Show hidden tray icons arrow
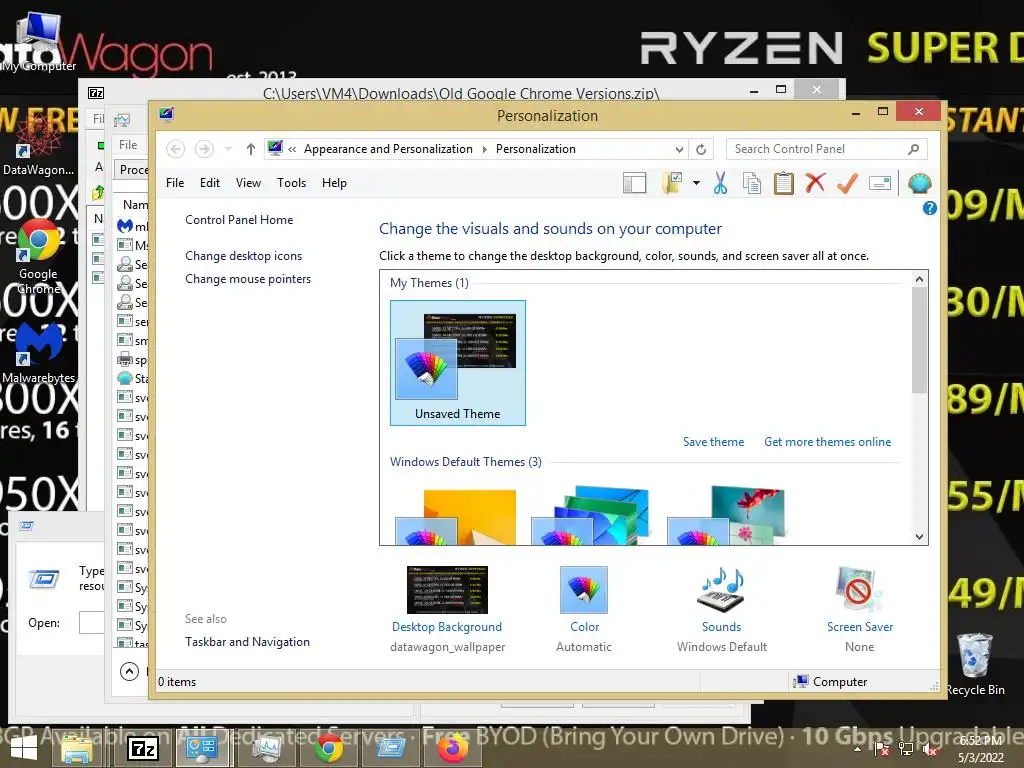1024x768 pixels. (857, 749)
